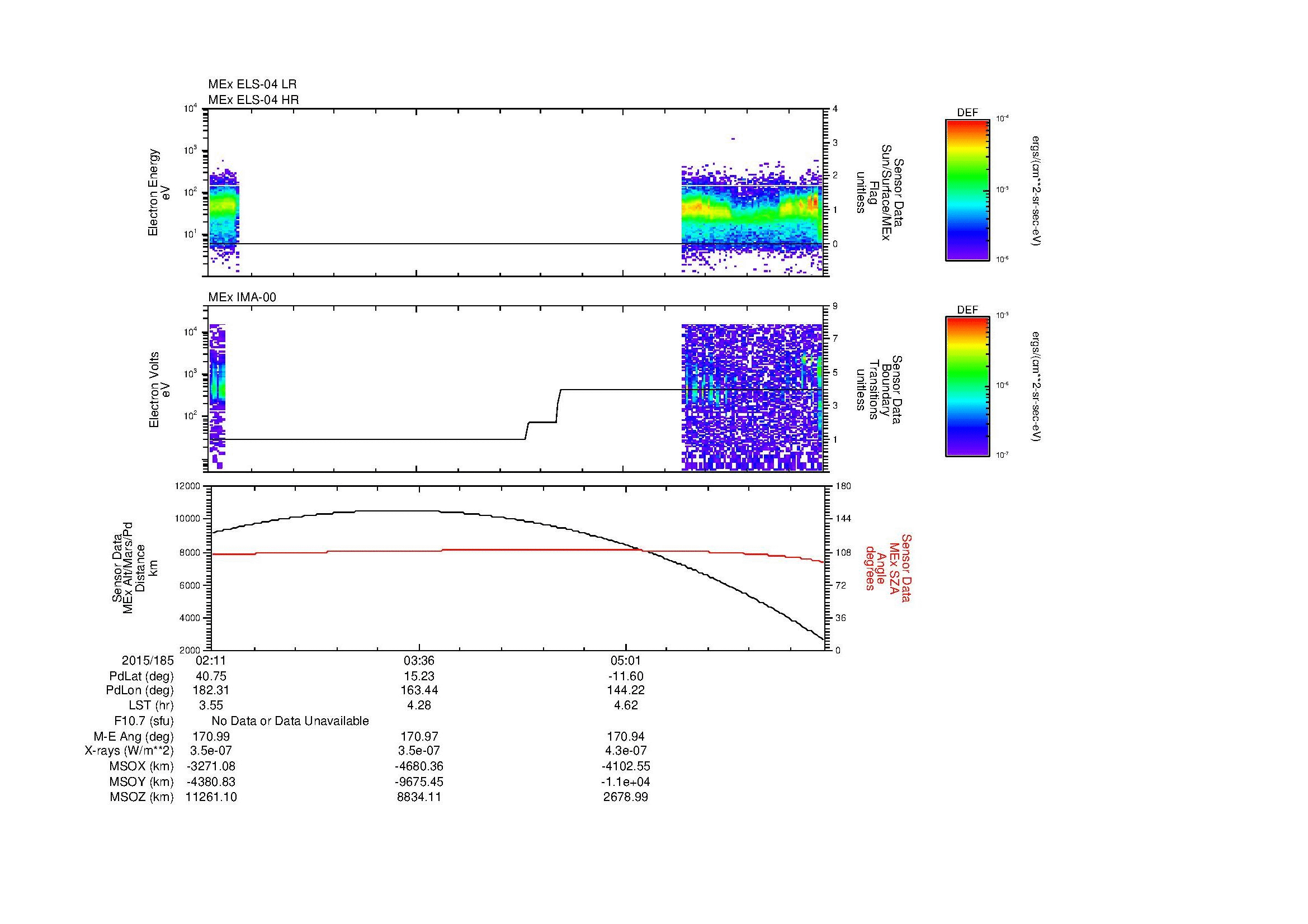Image resolution: width=1308 pixels, height=924 pixels.
Task: Click the '12000' altitude axis tick
Action: coord(188,486)
